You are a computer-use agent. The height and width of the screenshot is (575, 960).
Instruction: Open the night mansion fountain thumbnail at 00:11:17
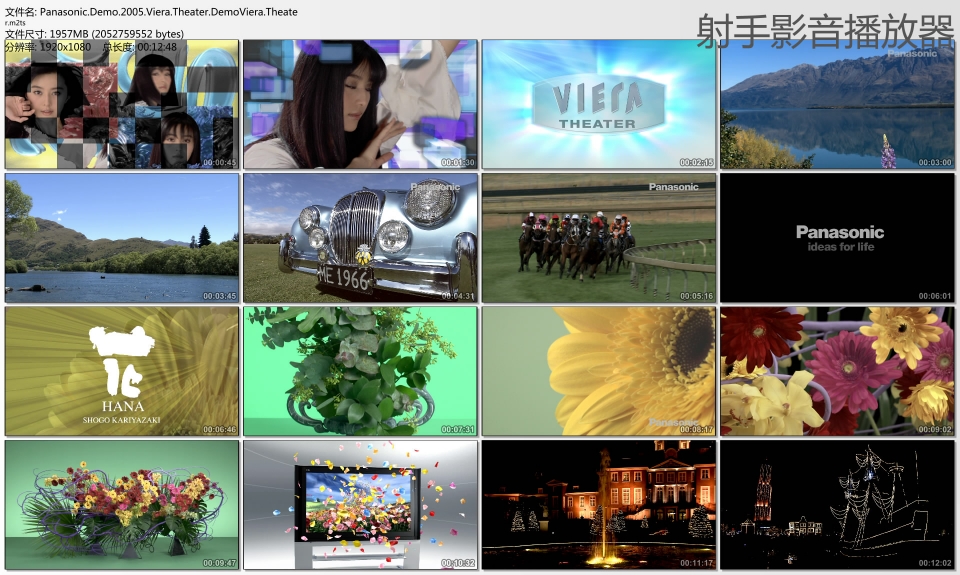(x=599, y=505)
